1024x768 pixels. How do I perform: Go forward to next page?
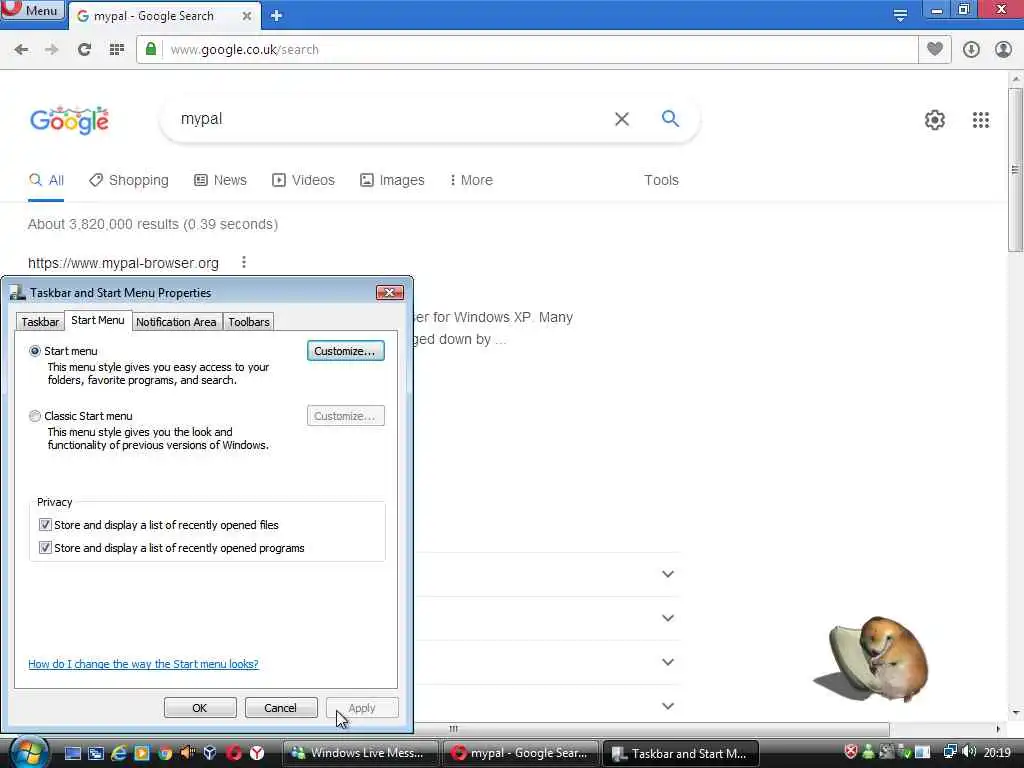click(x=52, y=50)
